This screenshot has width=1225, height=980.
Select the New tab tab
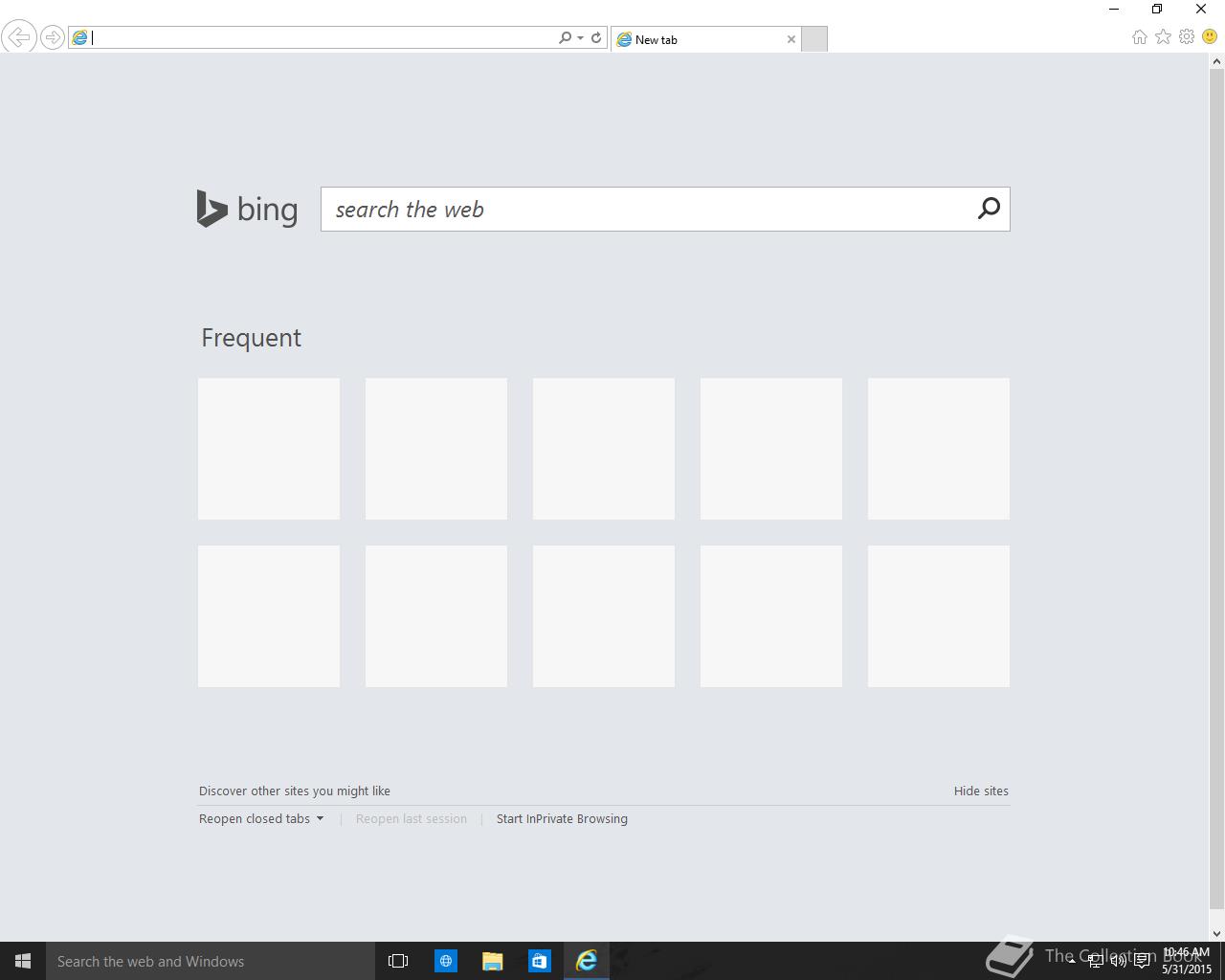(x=706, y=39)
